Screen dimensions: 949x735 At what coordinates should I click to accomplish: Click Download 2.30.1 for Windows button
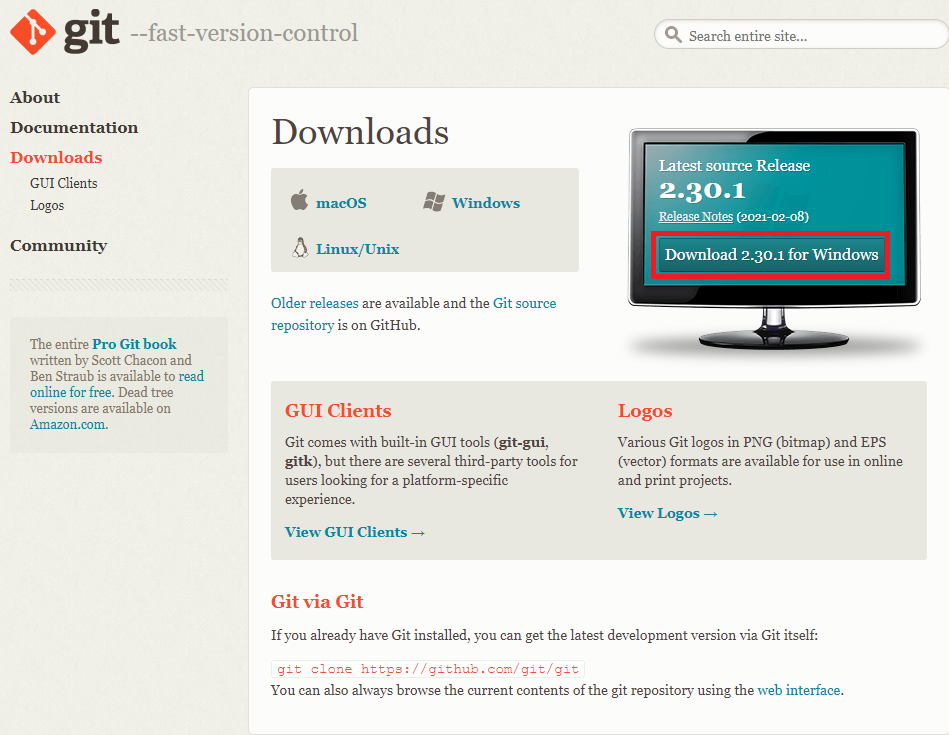pyautogui.click(x=771, y=255)
